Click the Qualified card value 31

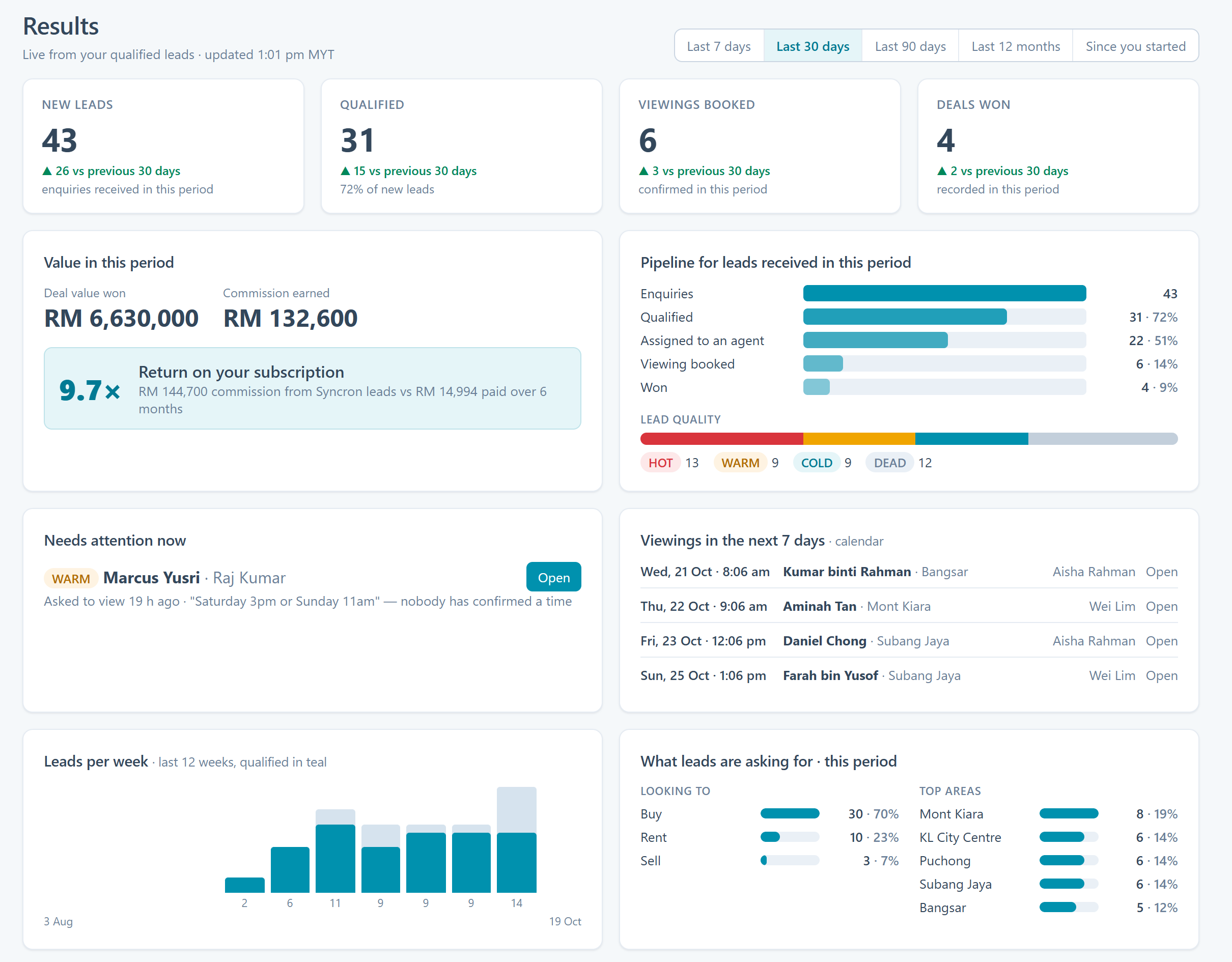tap(357, 140)
